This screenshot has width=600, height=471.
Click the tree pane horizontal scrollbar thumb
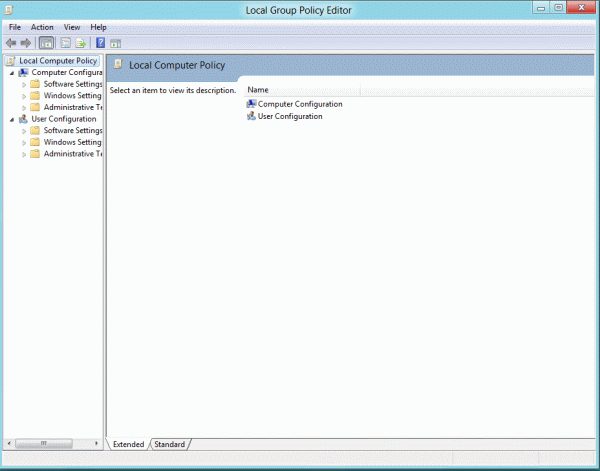pos(44,444)
